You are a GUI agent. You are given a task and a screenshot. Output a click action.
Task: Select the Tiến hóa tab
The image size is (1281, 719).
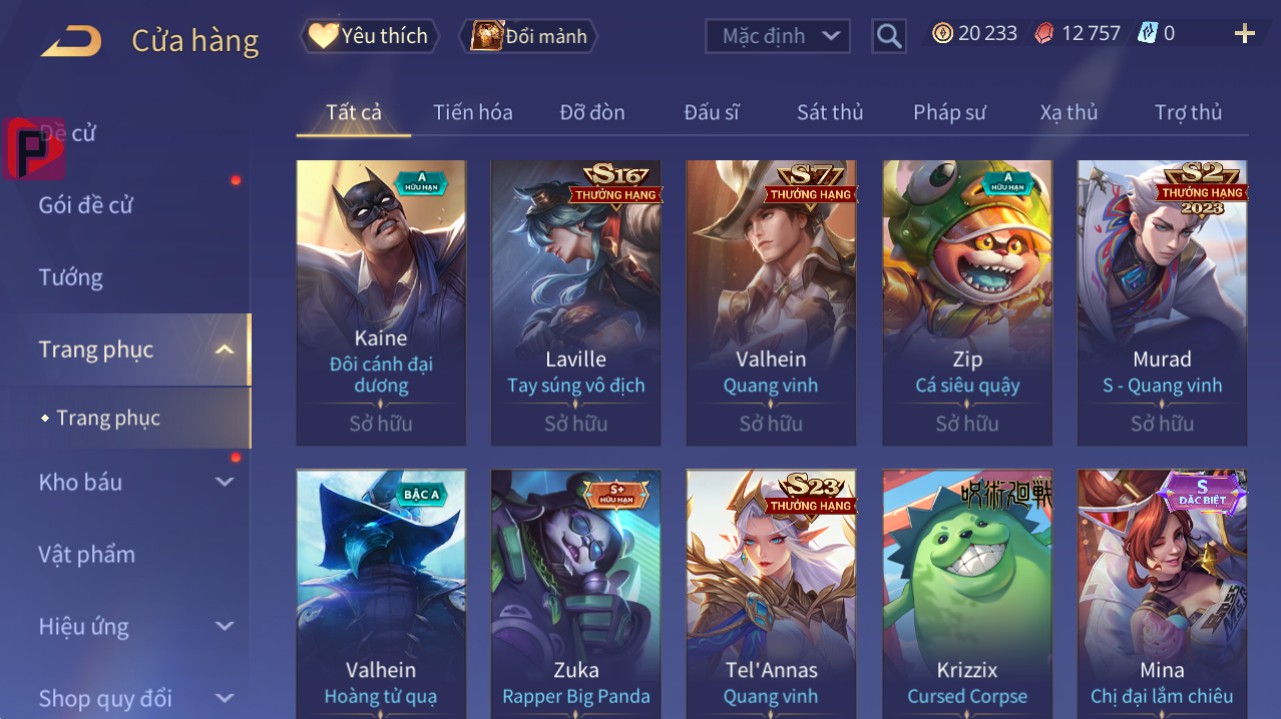click(x=473, y=112)
